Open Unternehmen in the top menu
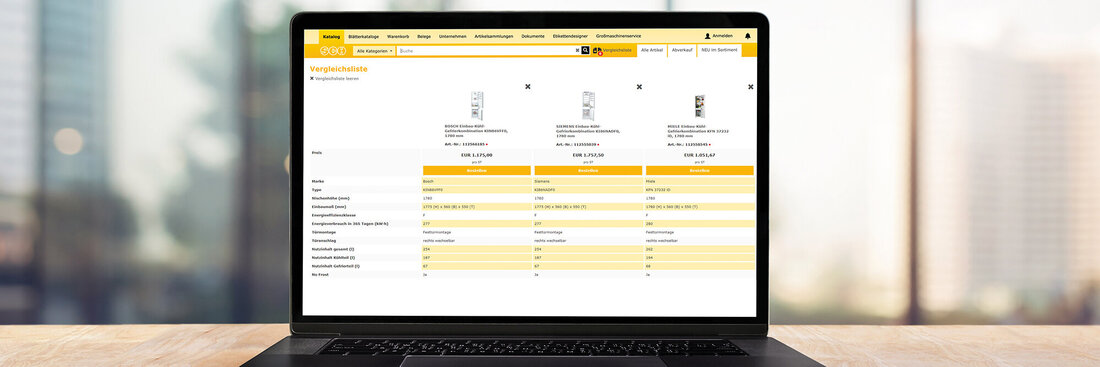Viewport: 1100px width, 367px height. point(452,36)
